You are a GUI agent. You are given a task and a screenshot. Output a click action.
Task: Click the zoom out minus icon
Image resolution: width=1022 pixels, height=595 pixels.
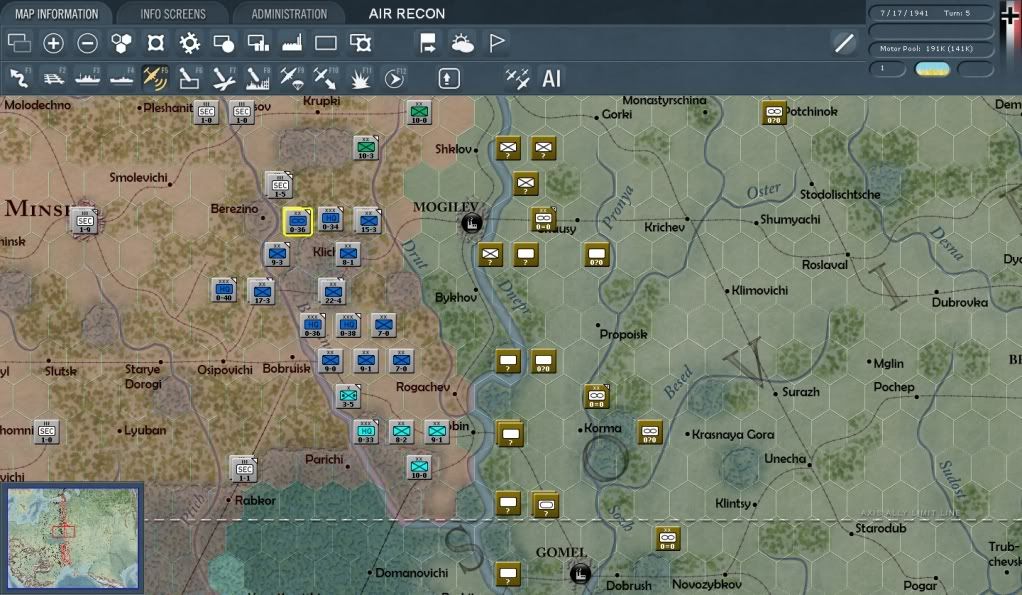click(x=87, y=43)
